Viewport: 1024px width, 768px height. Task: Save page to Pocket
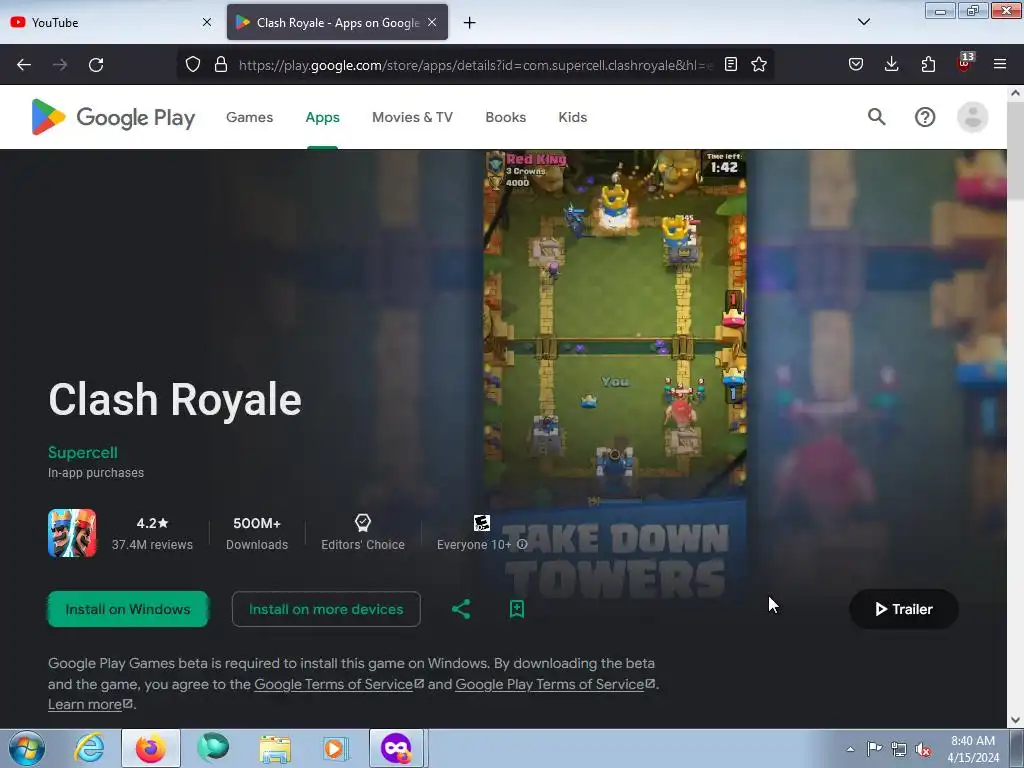pyautogui.click(x=856, y=64)
